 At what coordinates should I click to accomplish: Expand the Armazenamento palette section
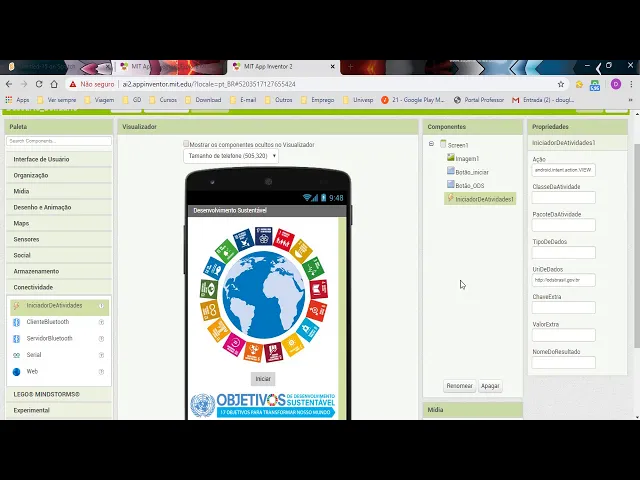pyautogui.click(x=59, y=271)
